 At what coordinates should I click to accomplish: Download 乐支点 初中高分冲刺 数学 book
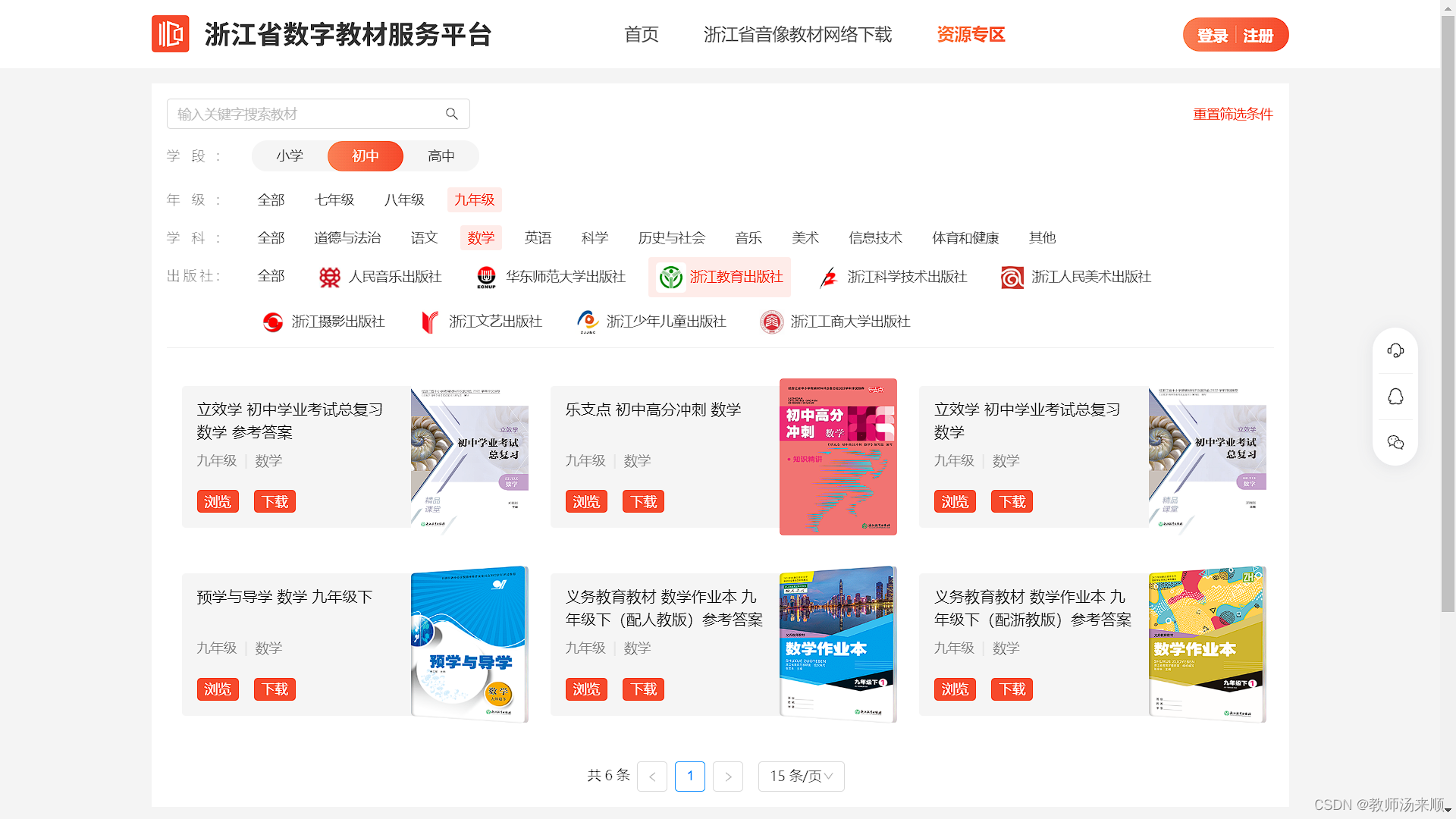(643, 502)
